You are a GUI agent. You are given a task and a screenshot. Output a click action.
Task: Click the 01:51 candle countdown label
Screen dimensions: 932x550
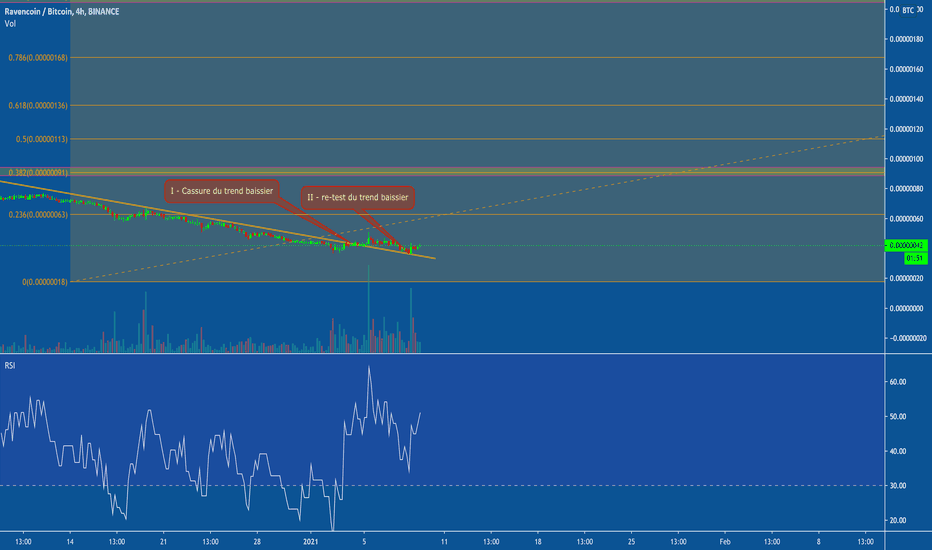click(916, 258)
